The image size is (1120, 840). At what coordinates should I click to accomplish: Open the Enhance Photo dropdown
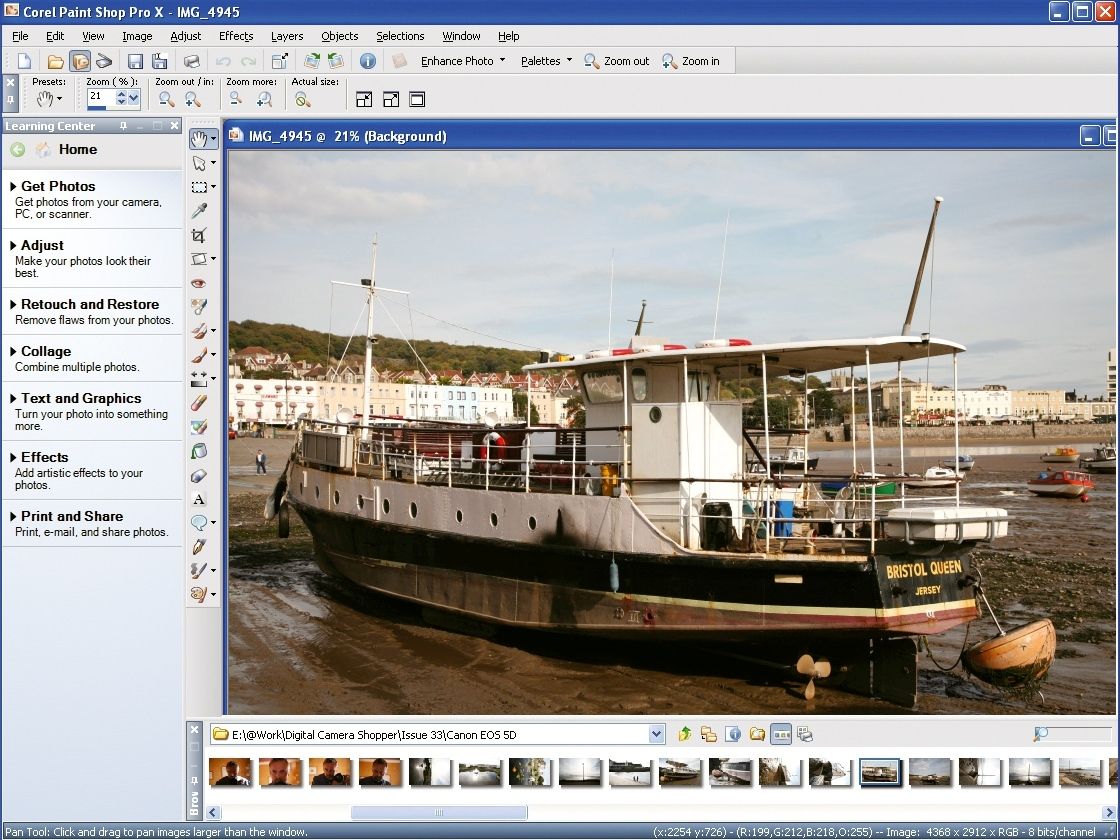(x=460, y=60)
